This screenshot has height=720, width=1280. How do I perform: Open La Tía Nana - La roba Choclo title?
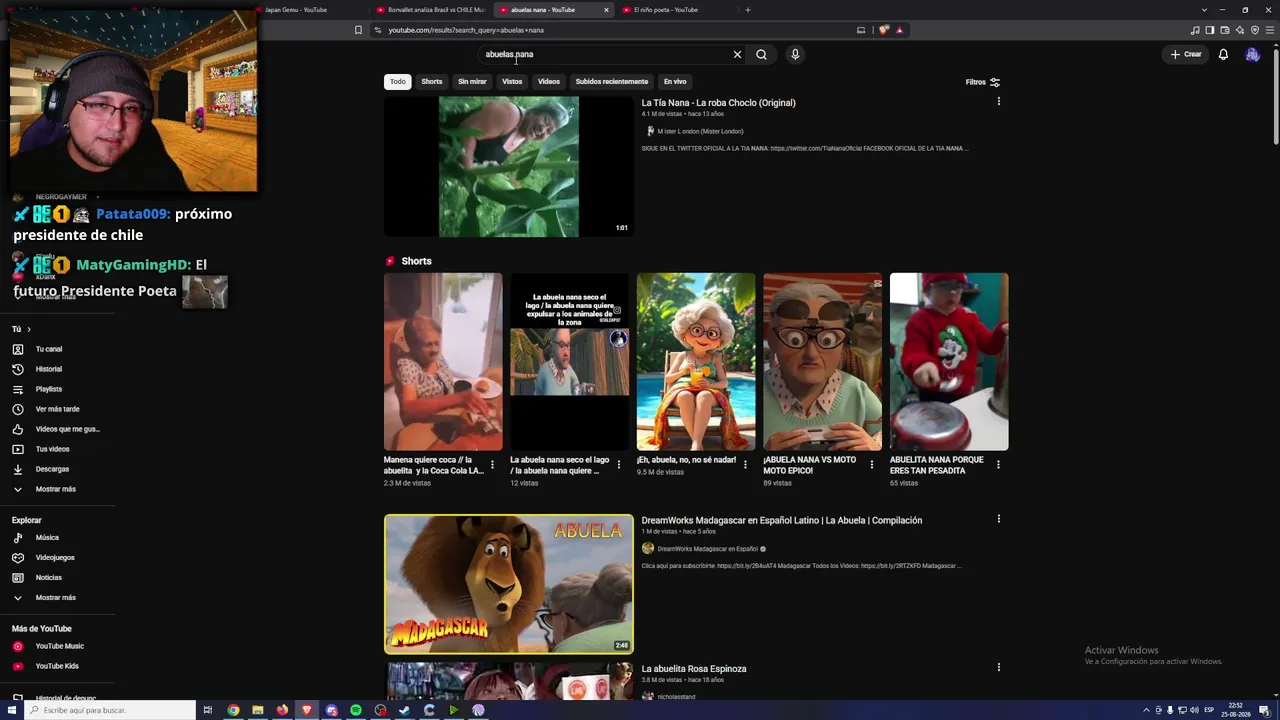718,103
